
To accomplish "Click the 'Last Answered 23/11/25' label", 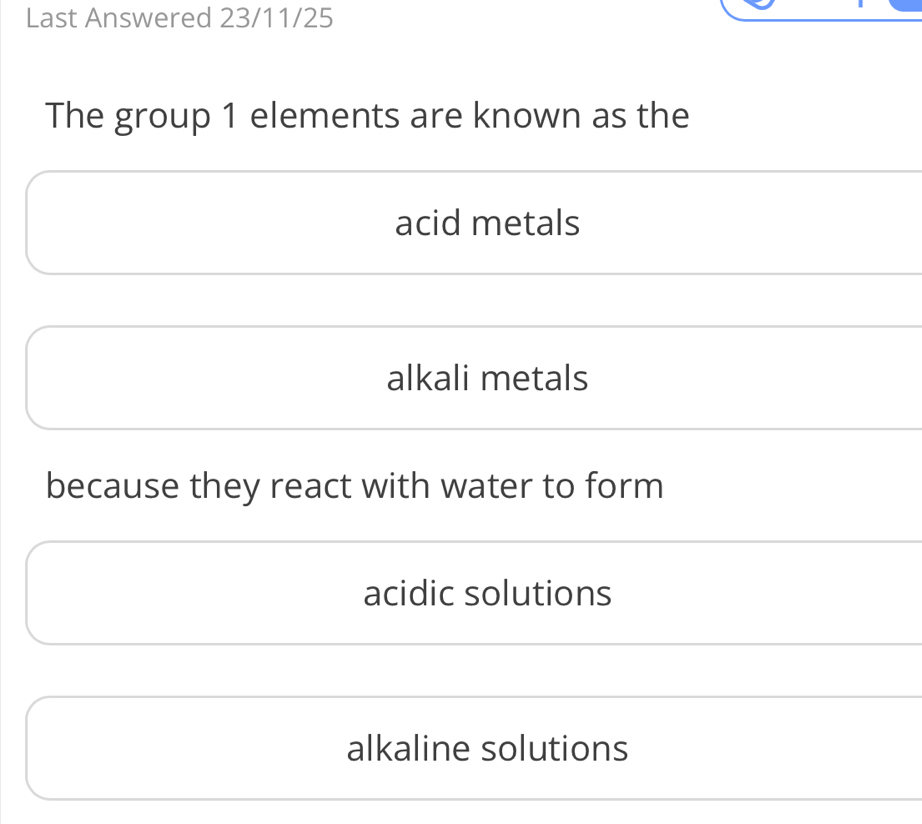I will [181, 17].
